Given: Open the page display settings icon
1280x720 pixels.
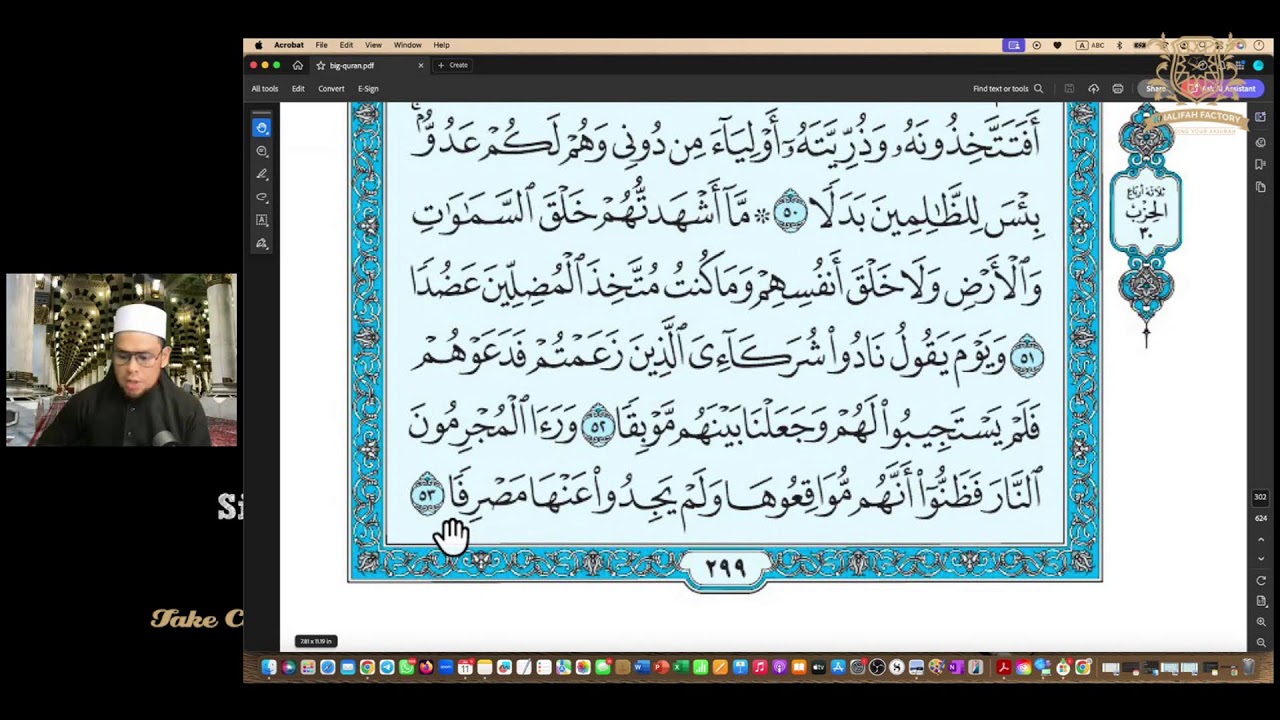Looking at the screenshot, I should 1261,601.
